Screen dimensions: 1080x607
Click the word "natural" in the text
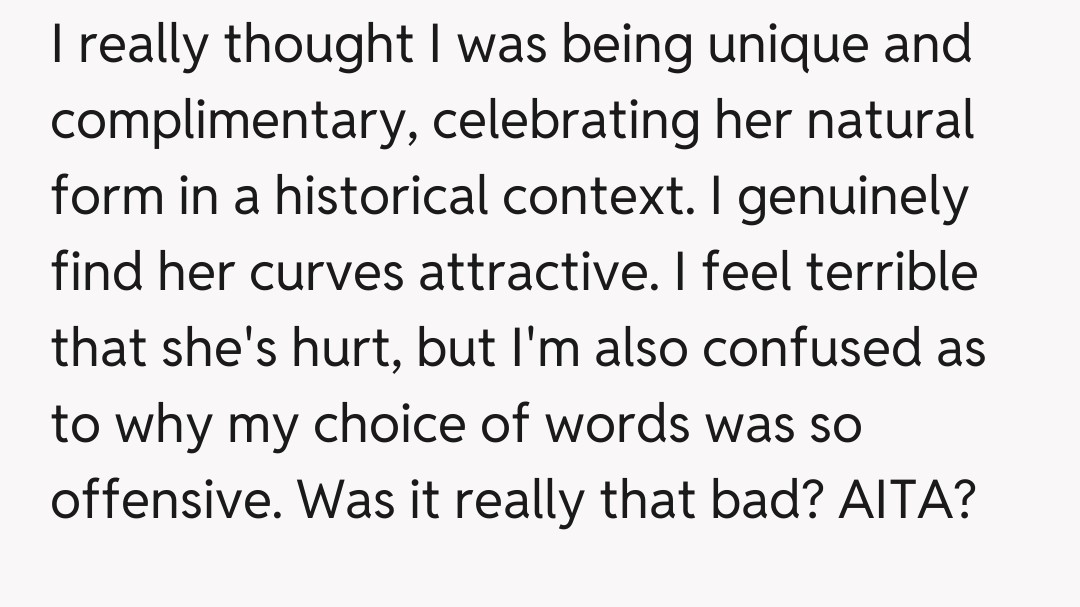[x=892, y=122]
